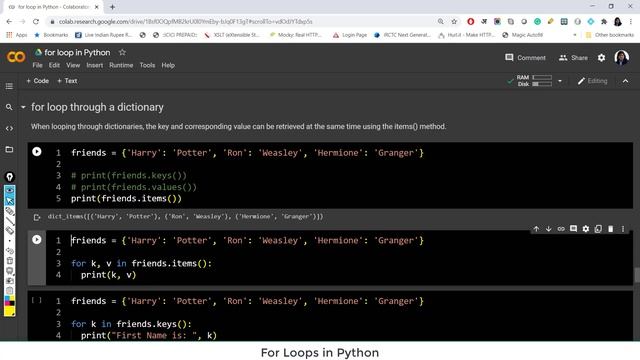The height and width of the screenshot is (360, 640).
Task: Open the cell's editor settings gear
Action: [586, 229]
